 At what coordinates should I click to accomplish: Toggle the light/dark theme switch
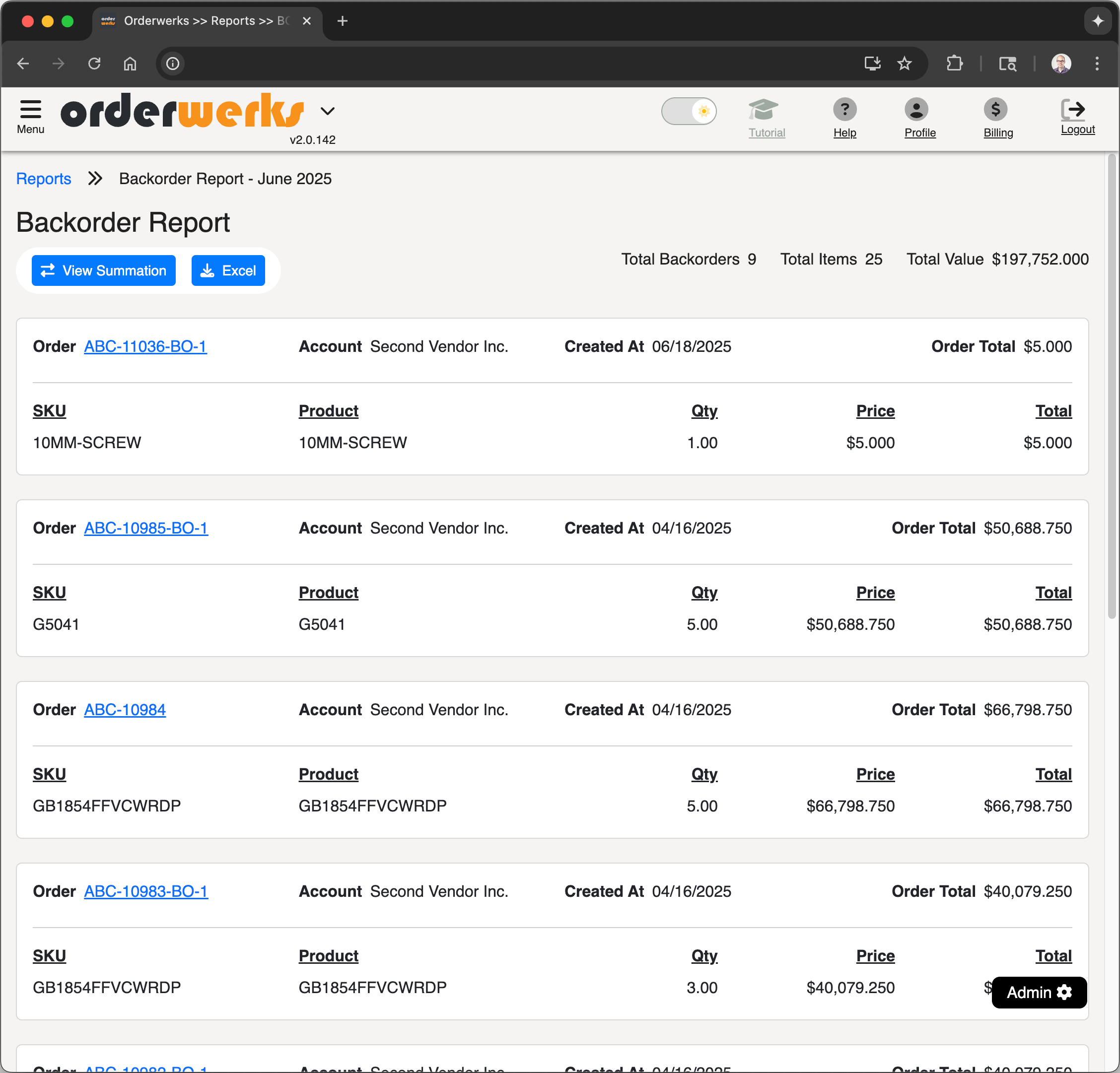pyautogui.click(x=689, y=111)
